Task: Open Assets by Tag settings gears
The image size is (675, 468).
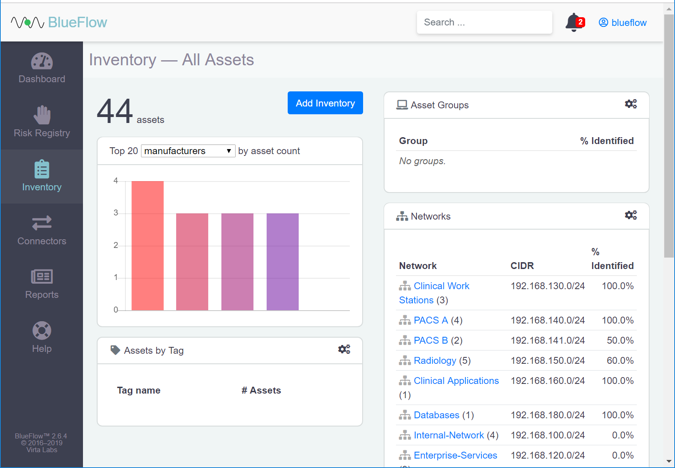Action: 344,350
